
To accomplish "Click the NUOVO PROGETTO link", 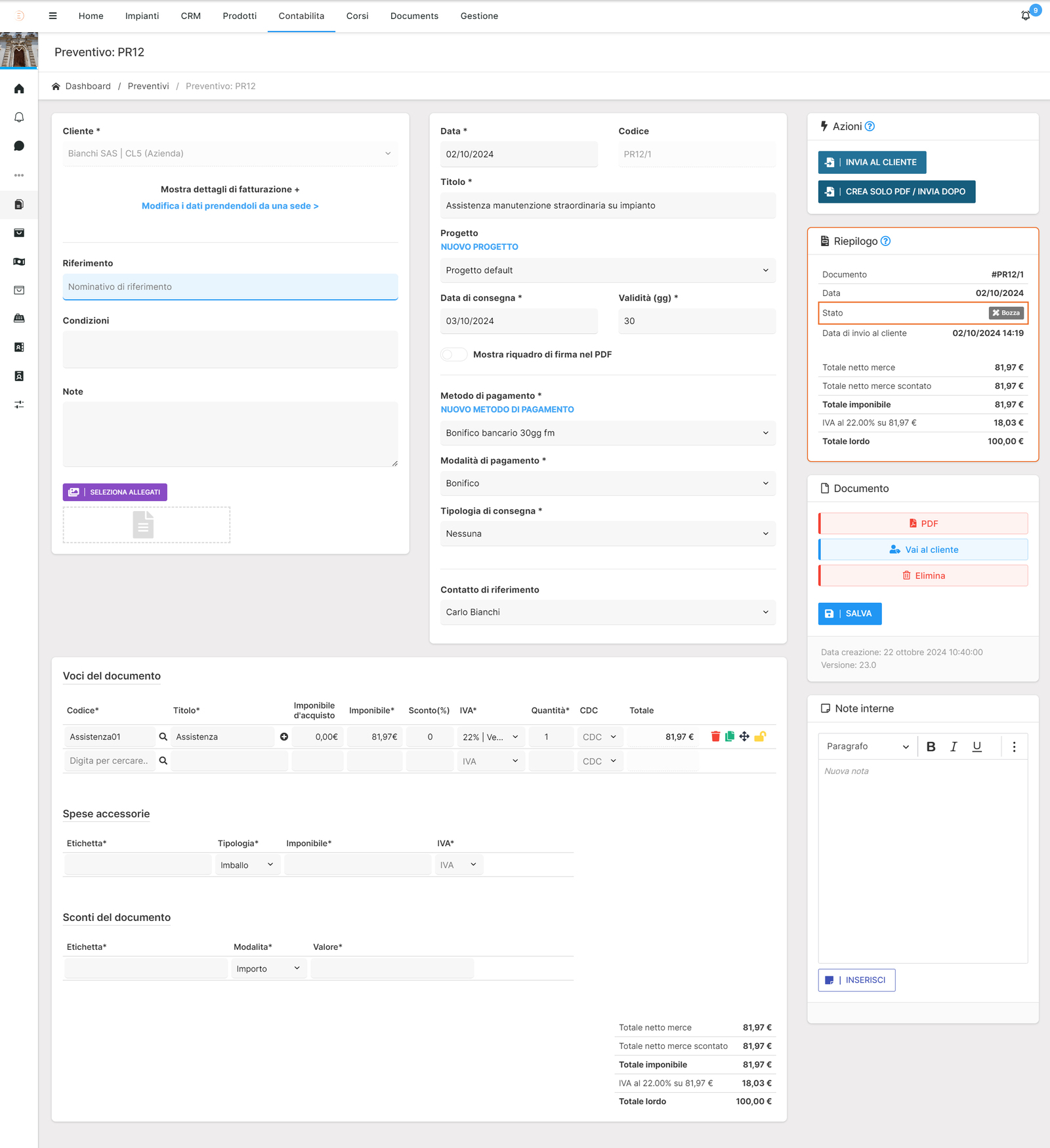I will click(479, 247).
